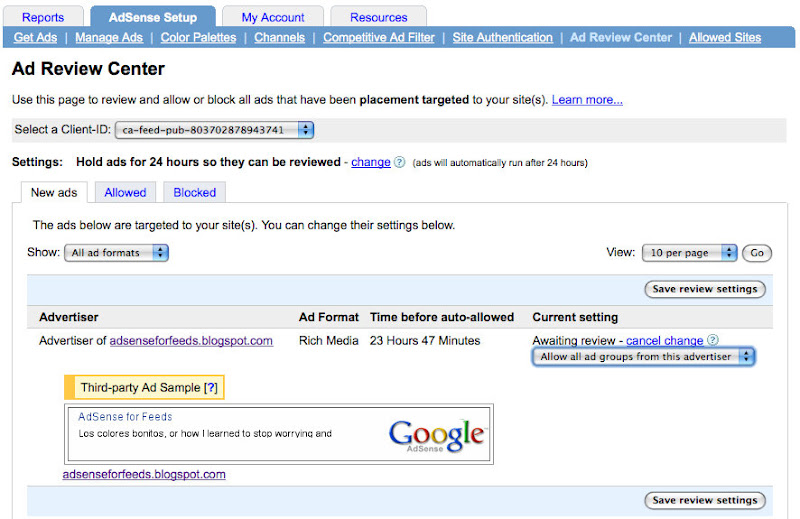Click the top Save review settings button

click(705, 289)
